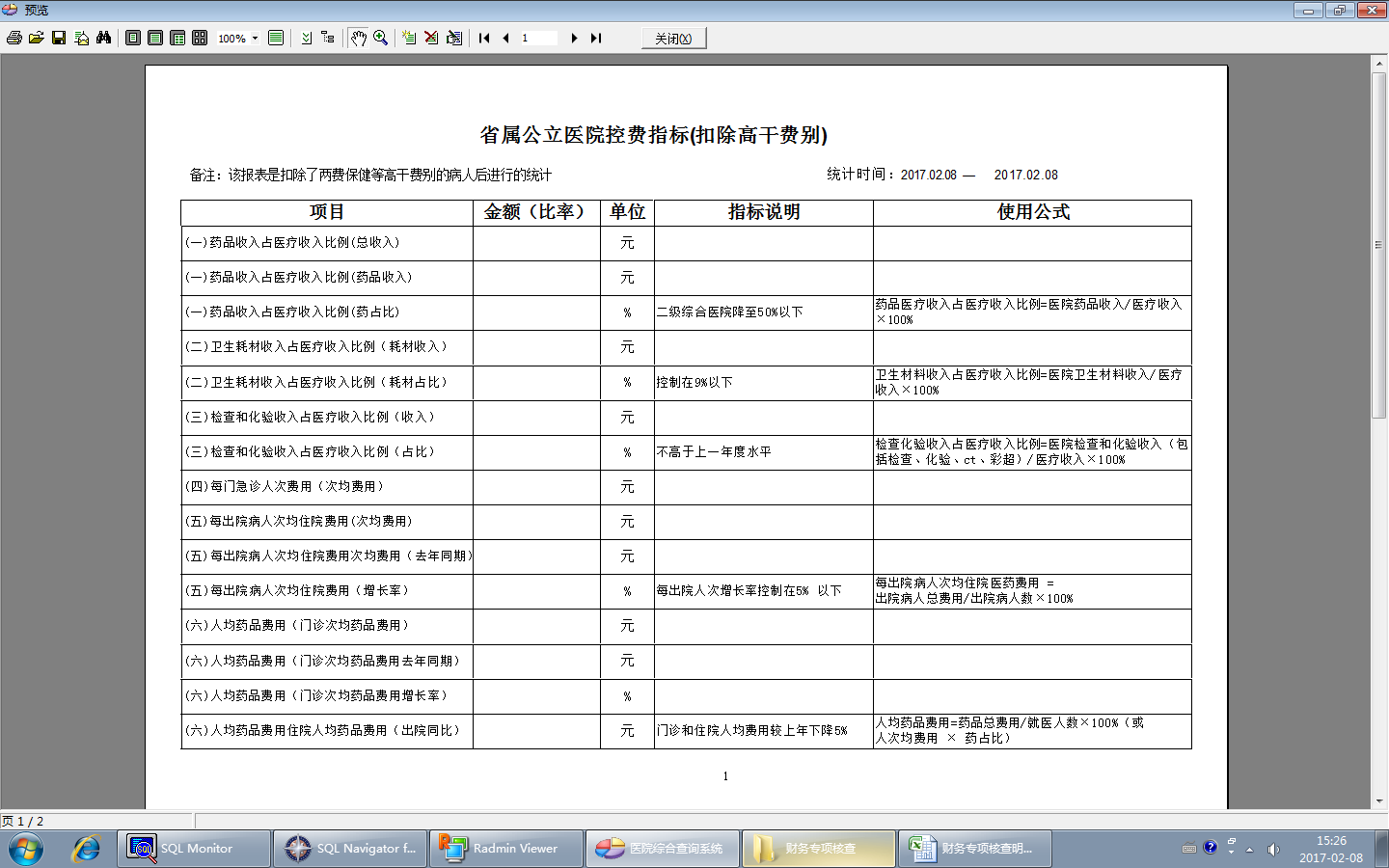Click the page settings icon beside delete
This screenshot has height=868, width=1389.
coord(454,38)
